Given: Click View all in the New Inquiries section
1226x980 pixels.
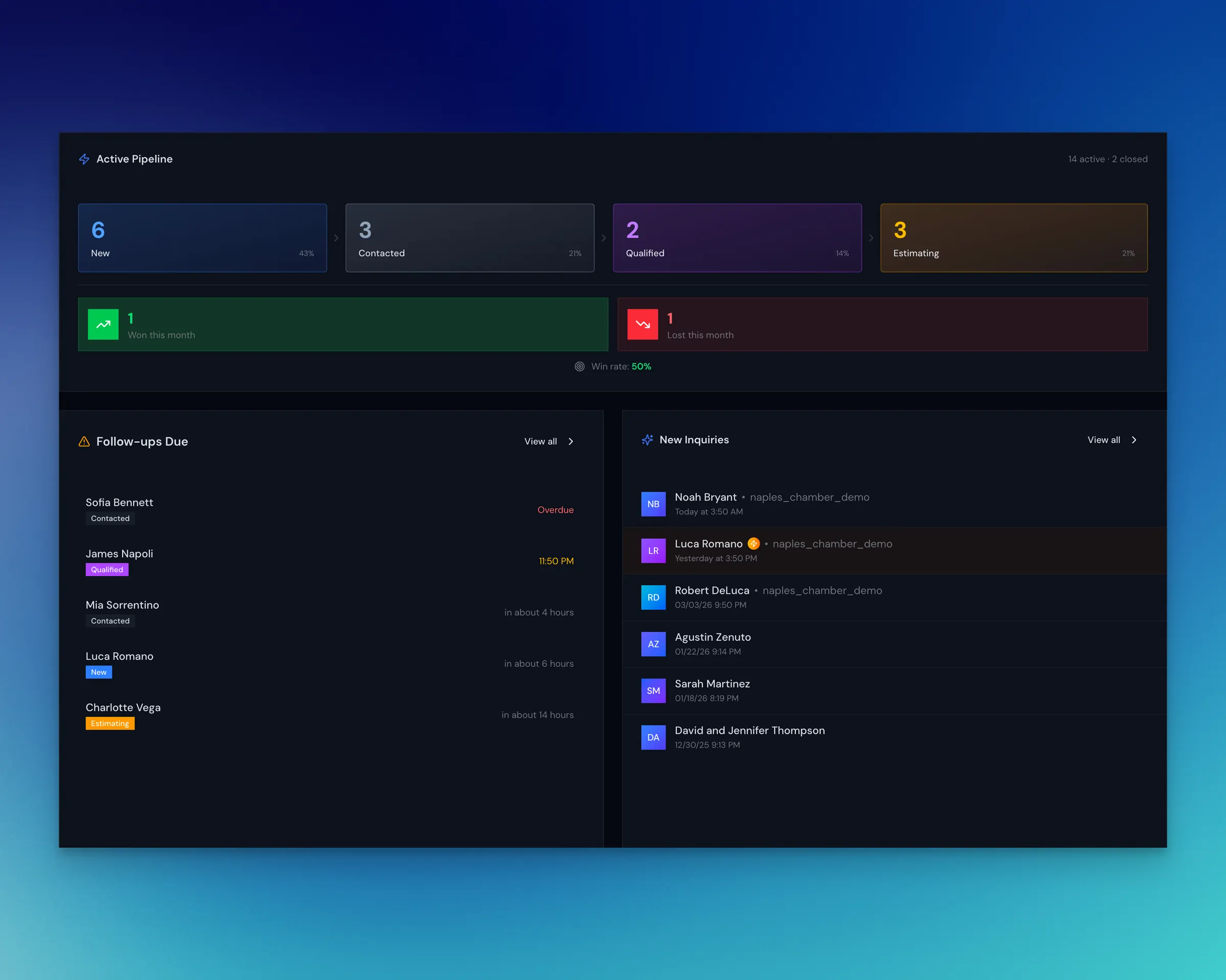Looking at the screenshot, I should tap(1103, 439).
